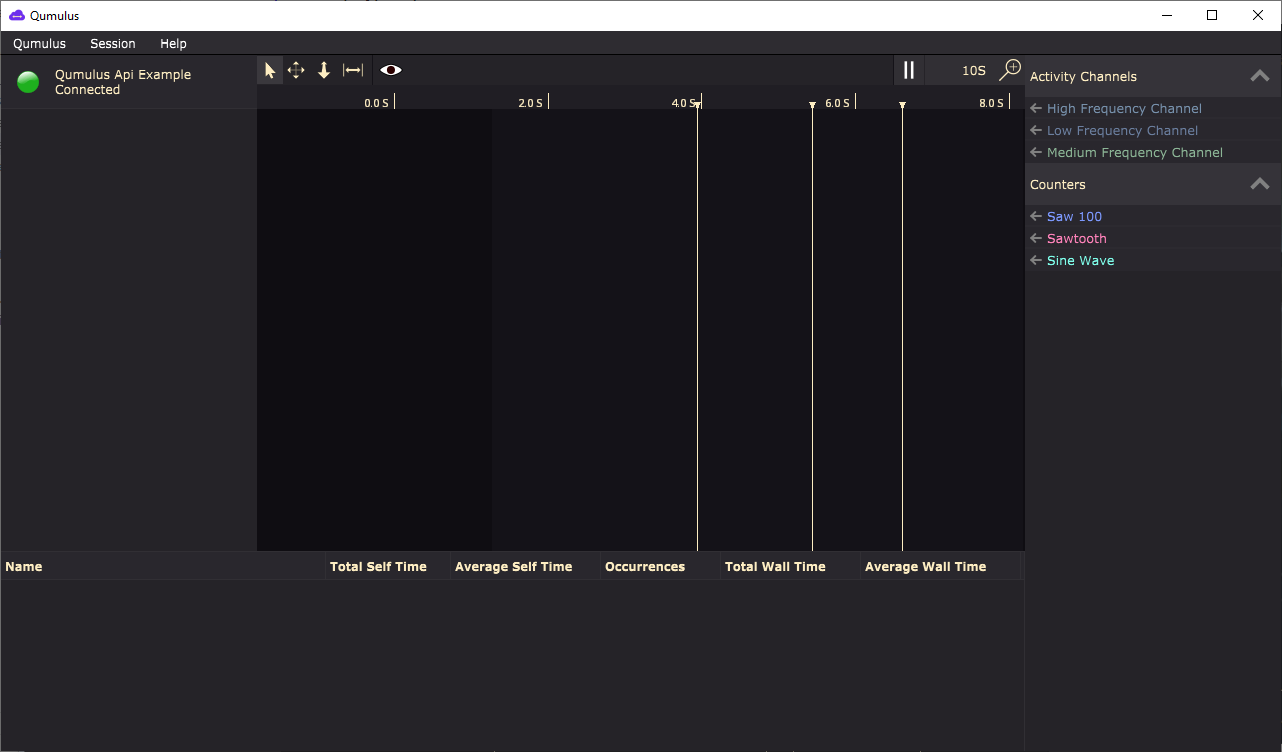Click the timeline marker before 6.0 S
The image size is (1282, 752).
(812, 104)
